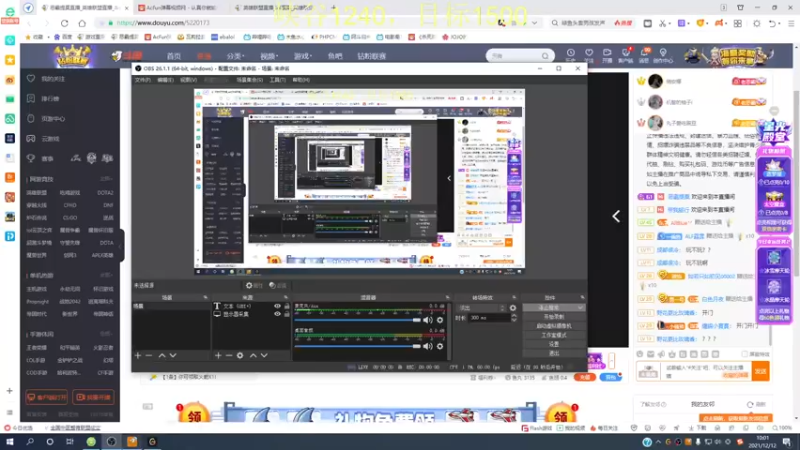Reload the Douyu page in browser
The height and width of the screenshot is (450, 800).
coord(64,23)
